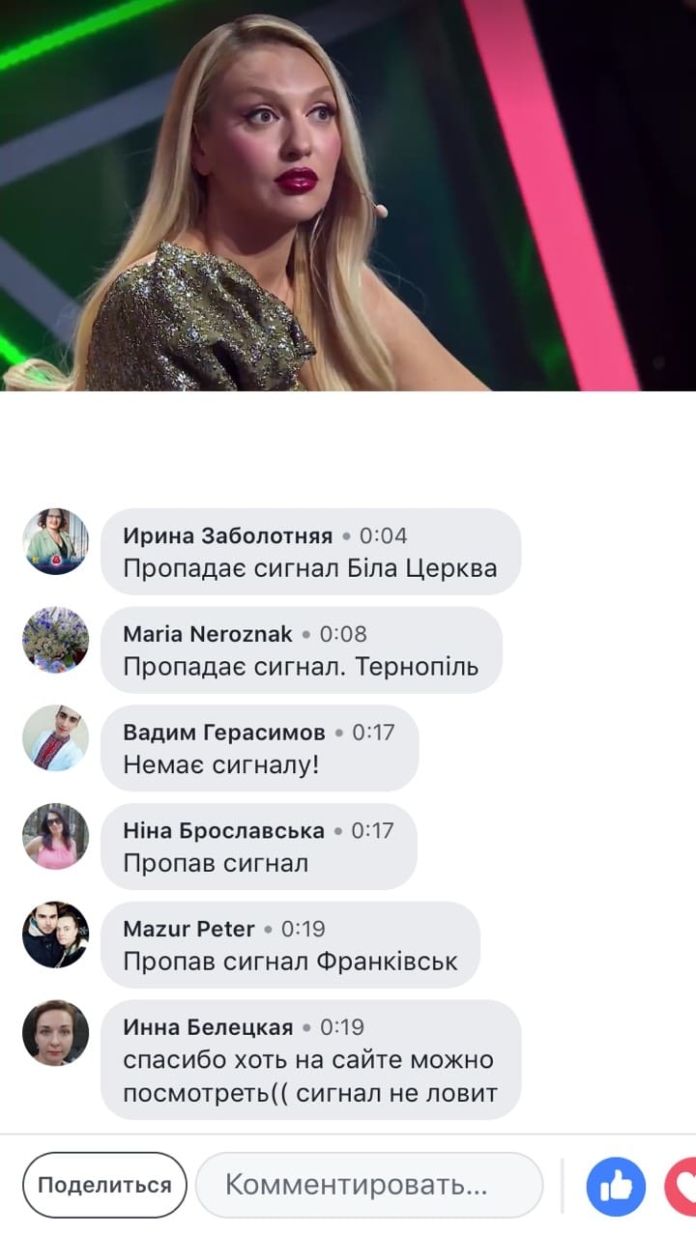Jump to 0:04 comment timestamp
The height and width of the screenshot is (1237, 696).
[x=383, y=536]
